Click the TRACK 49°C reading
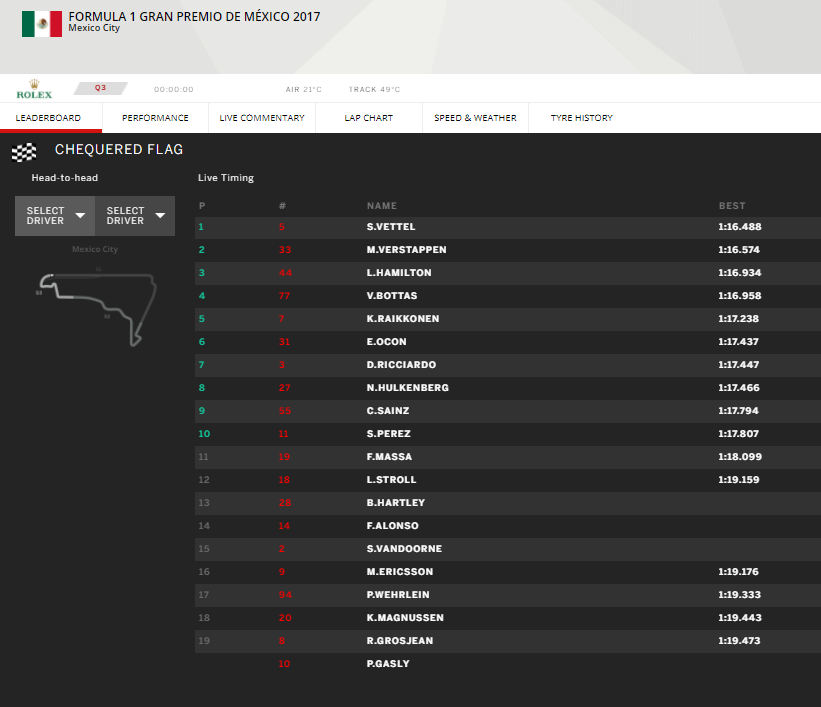This screenshot has height=707, width=821. tap(374, 90)
